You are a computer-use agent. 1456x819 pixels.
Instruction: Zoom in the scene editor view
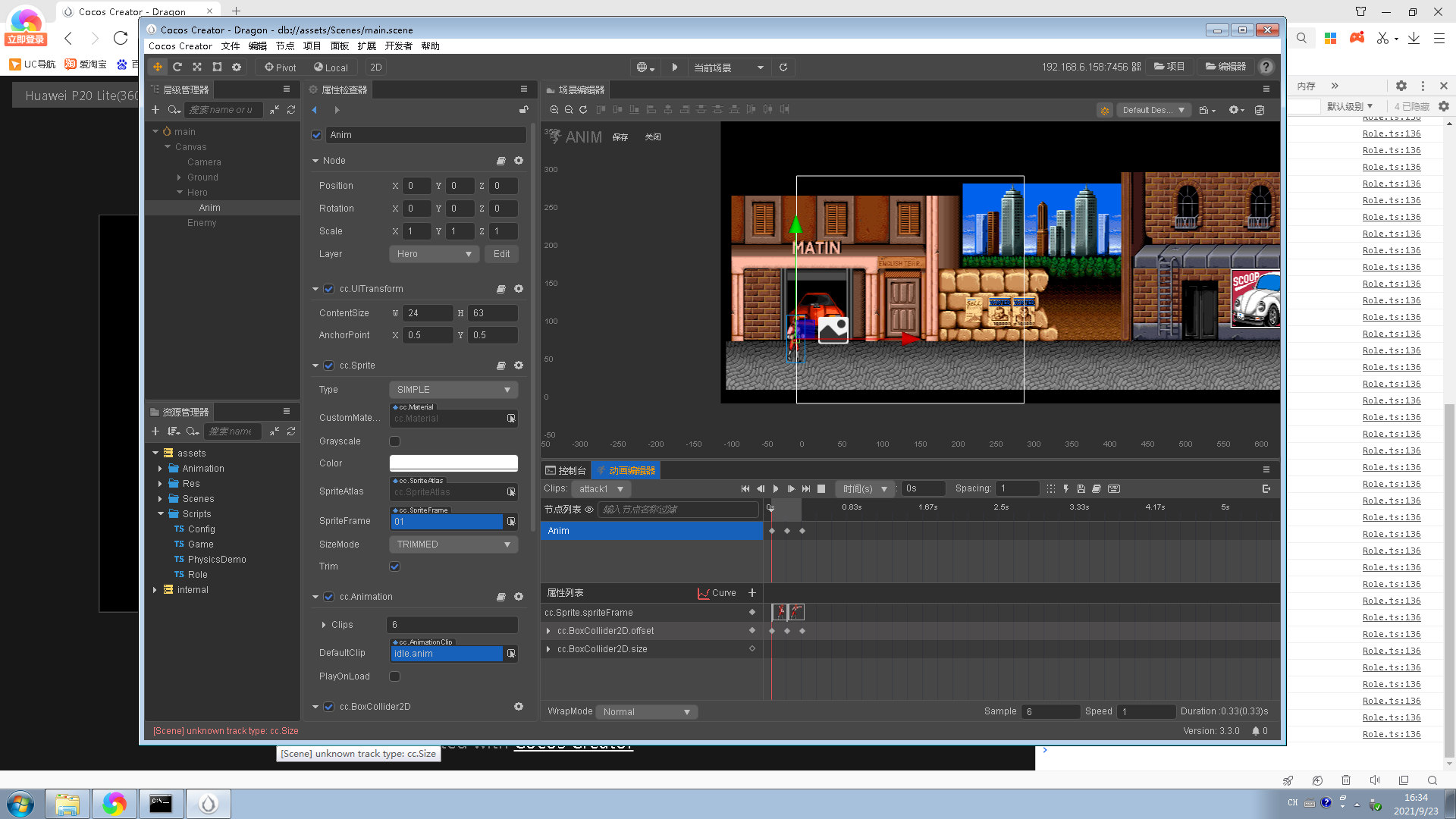(554, 110)
